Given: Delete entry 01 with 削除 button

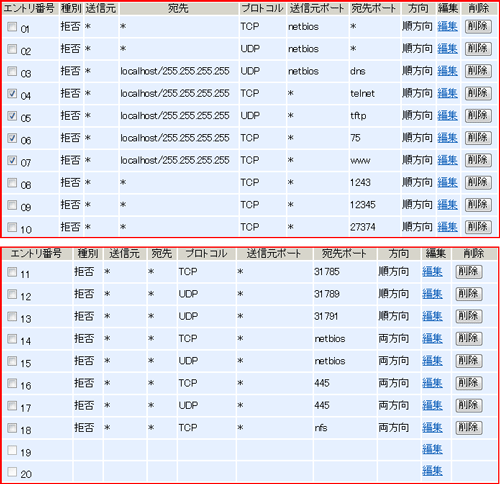Looking at the screenshot, I should [x=478, y=26].
